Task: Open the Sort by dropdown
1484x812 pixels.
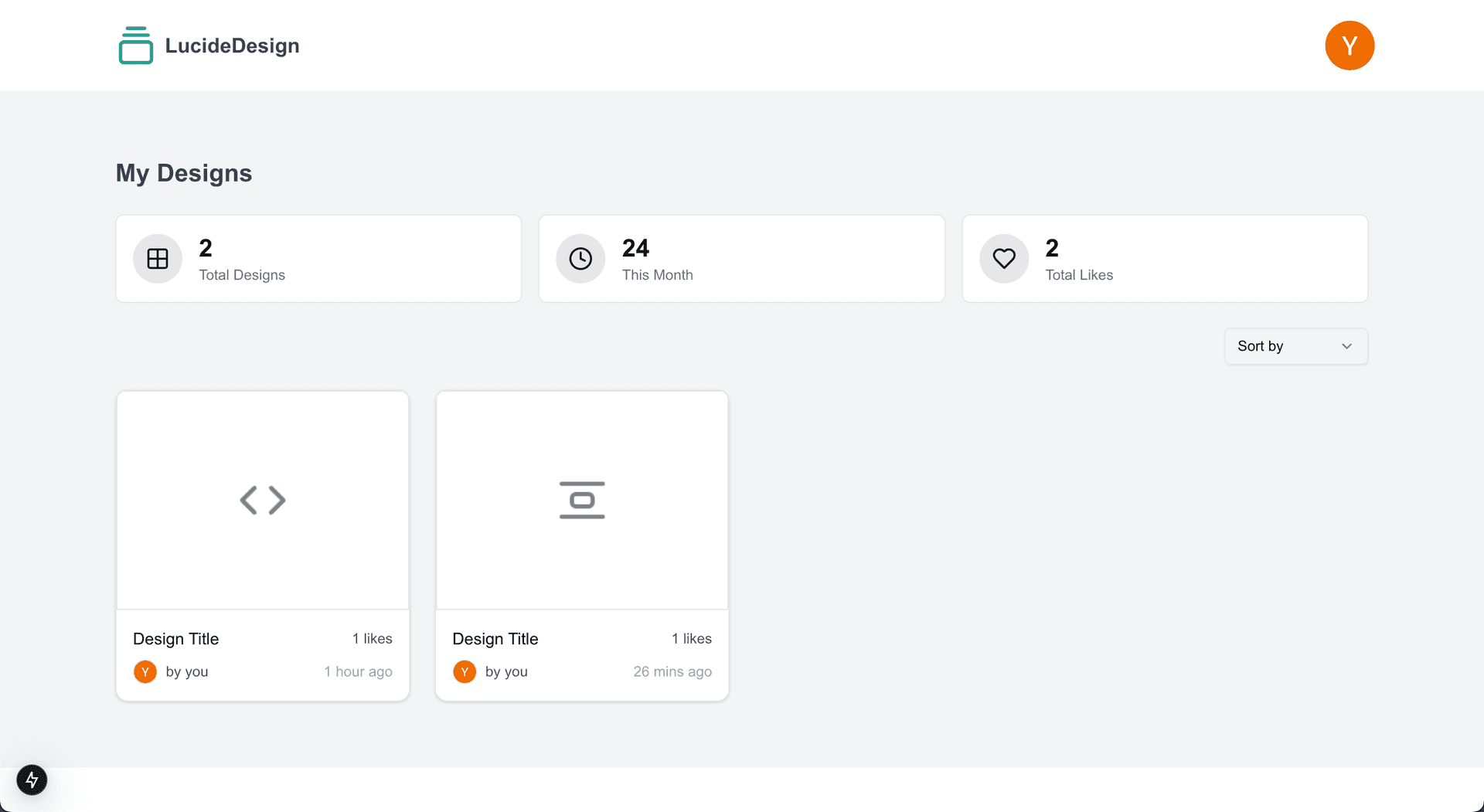Action: (1295, 346)
